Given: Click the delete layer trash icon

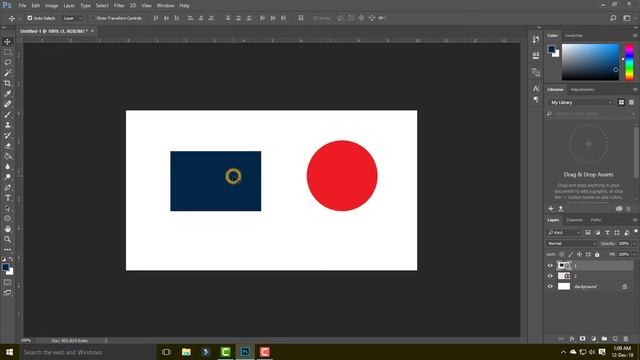Looking at the screenshot, I should click(x=626, y=339).
